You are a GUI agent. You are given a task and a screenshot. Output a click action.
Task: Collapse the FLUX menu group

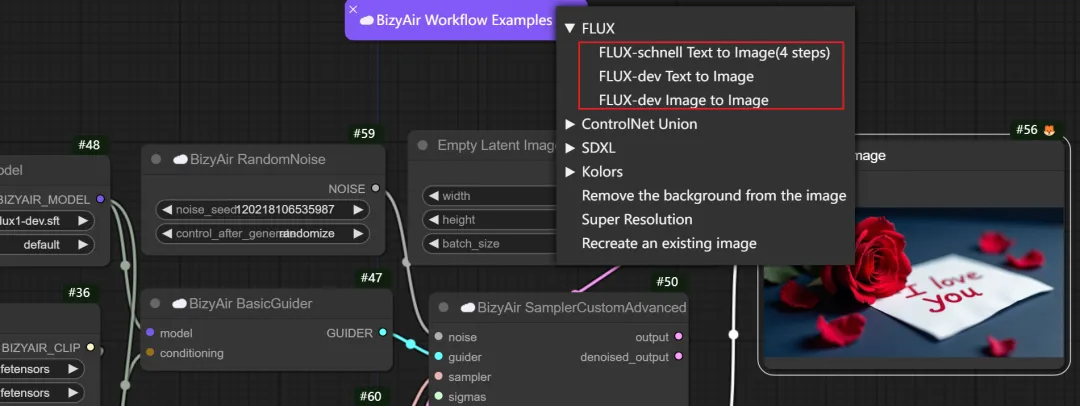pyautogui.click(x=570, y=28)
